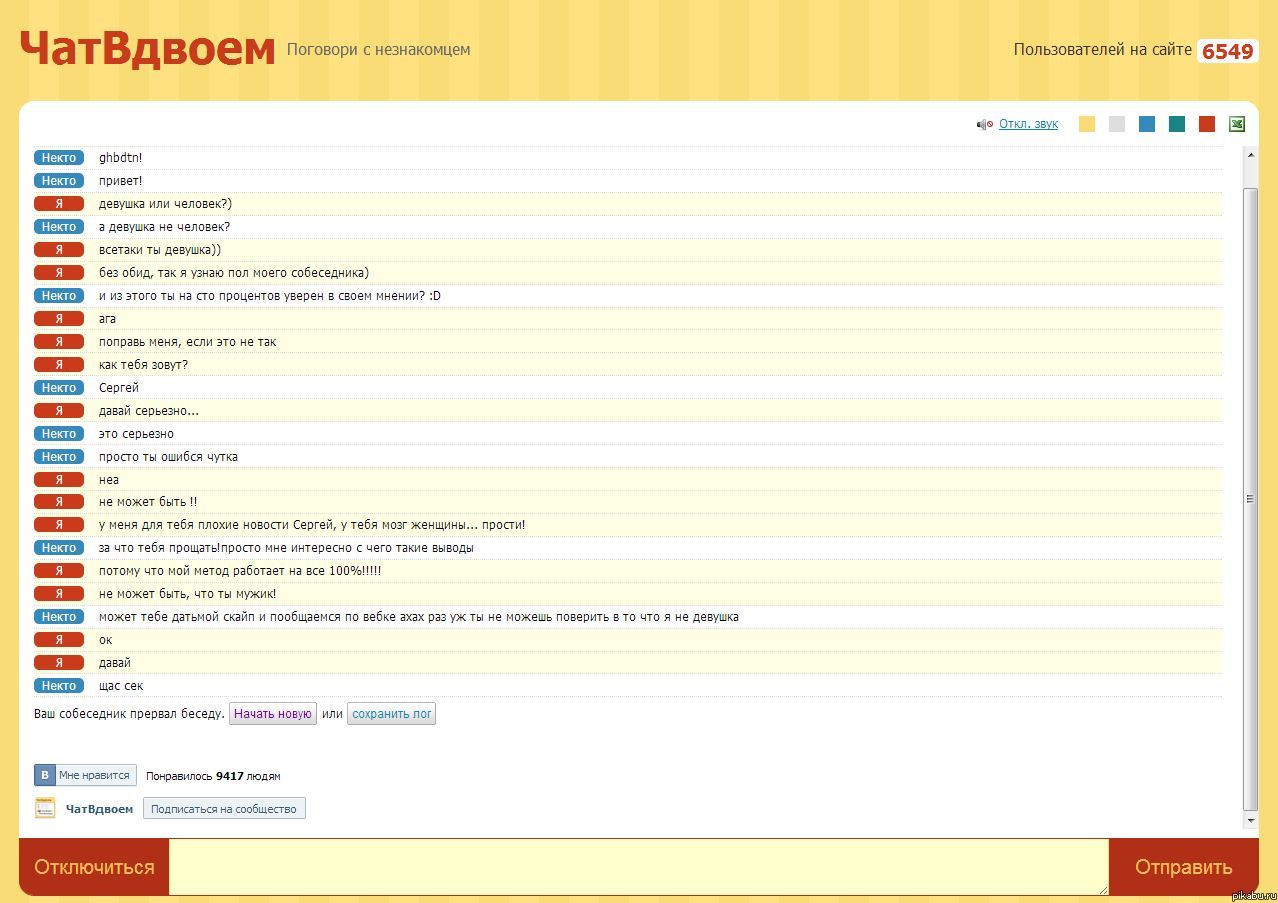Click the green Excel theme icon
This screenshot has width=1278, height=903.
pos(1236,124)
